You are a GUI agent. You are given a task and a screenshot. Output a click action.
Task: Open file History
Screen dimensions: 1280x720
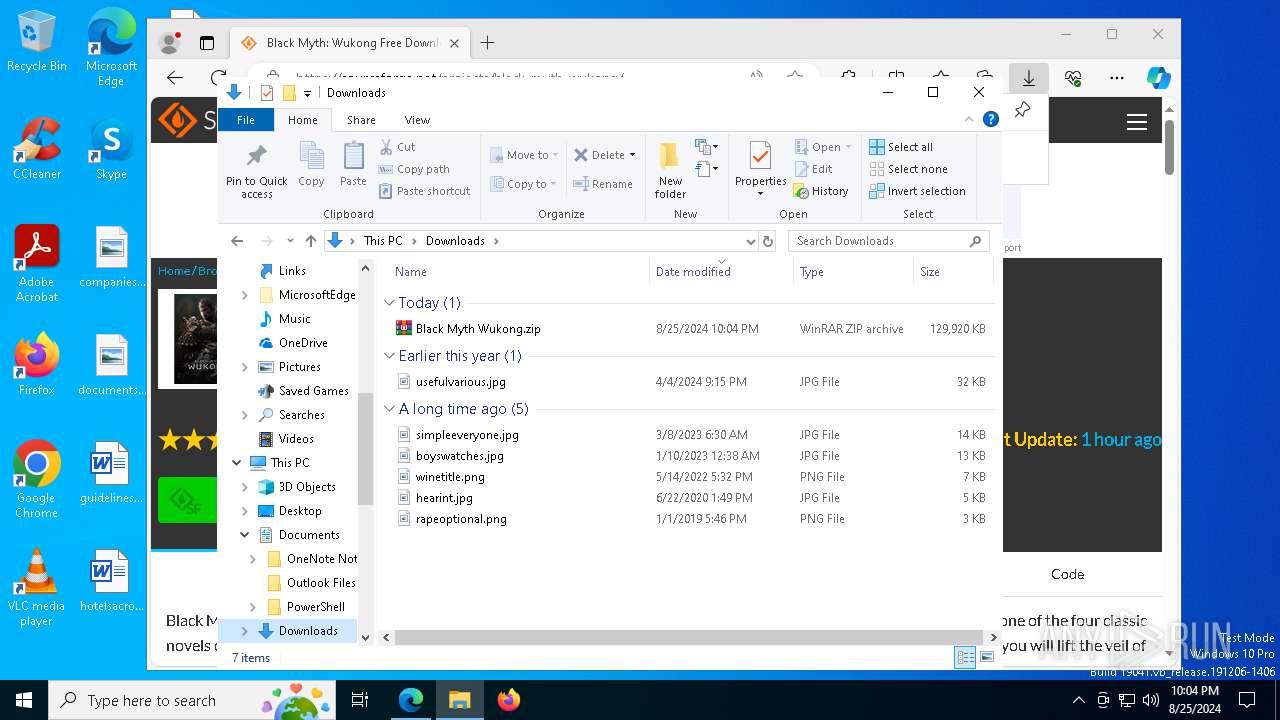(821, 191)
